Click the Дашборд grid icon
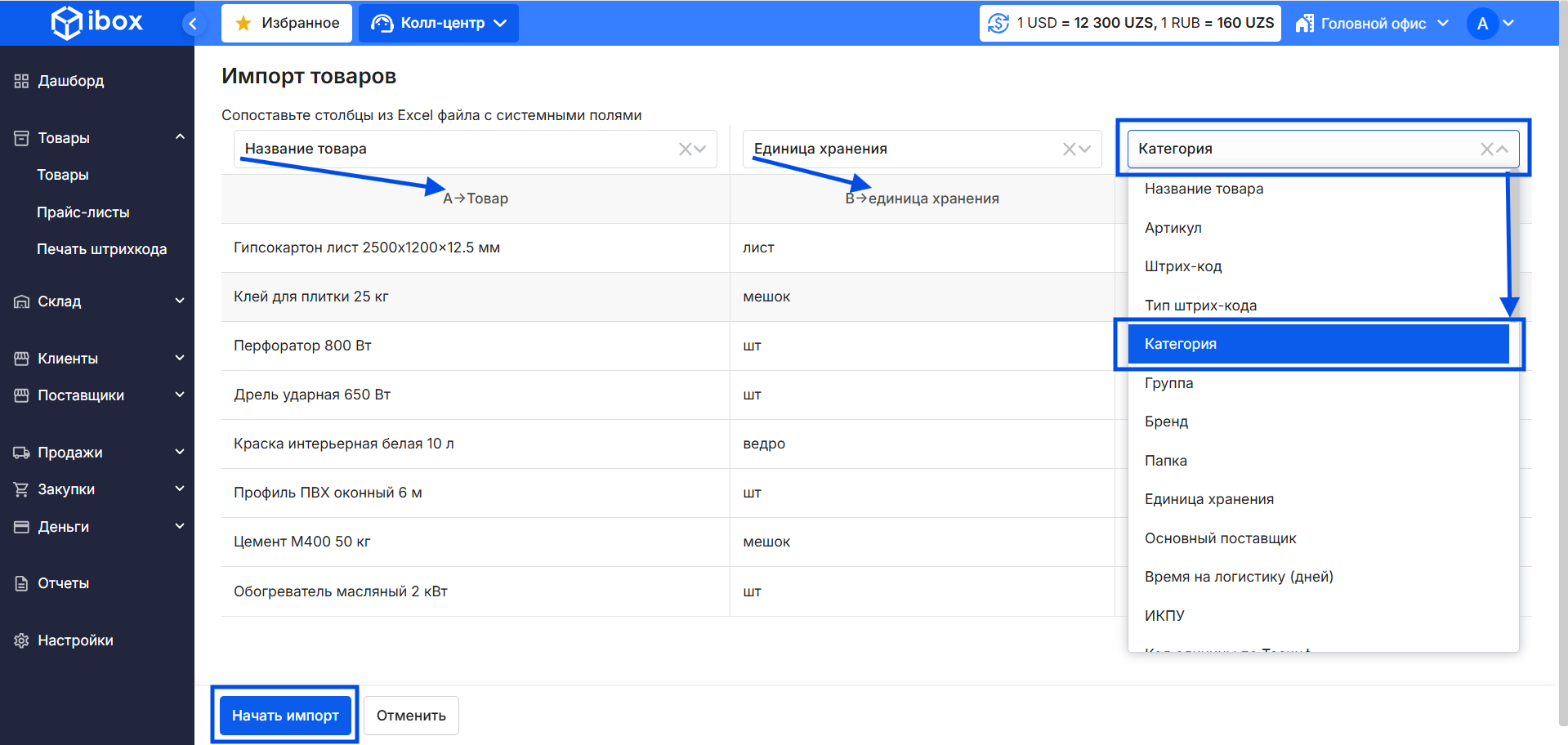Screen dimensions: 1568x745 [21, 81]
